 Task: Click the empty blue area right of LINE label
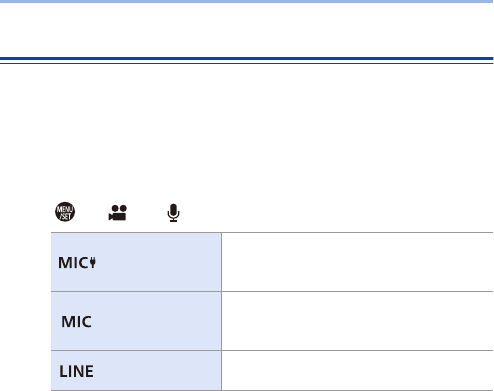pos(157,371)
